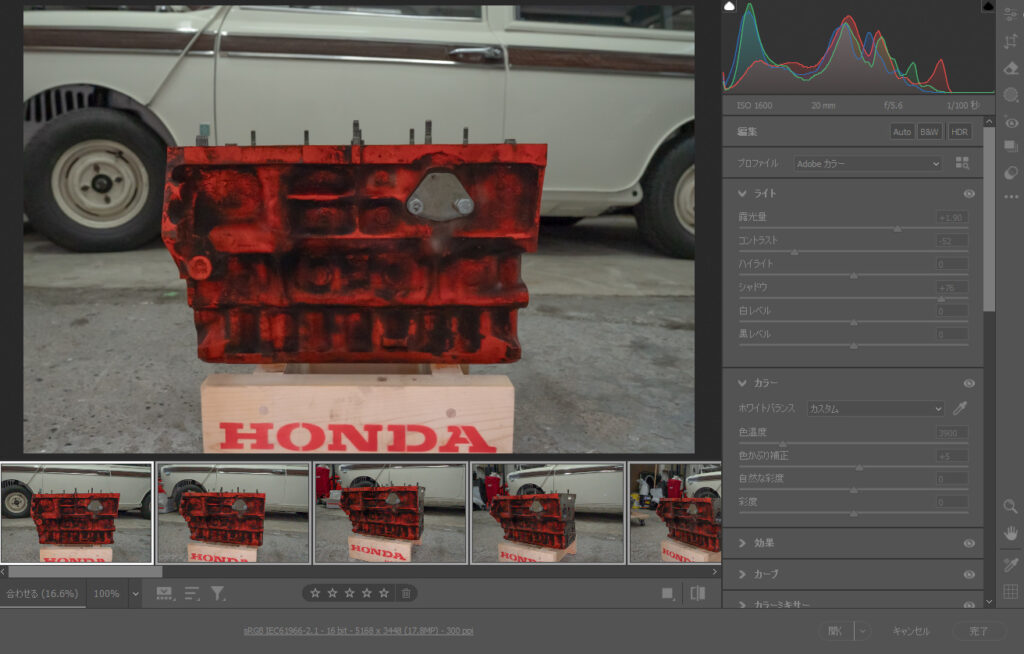Collapse the カラー panel
The width and height of the screenshot is (1024, 654).
(x=742, y=383)
